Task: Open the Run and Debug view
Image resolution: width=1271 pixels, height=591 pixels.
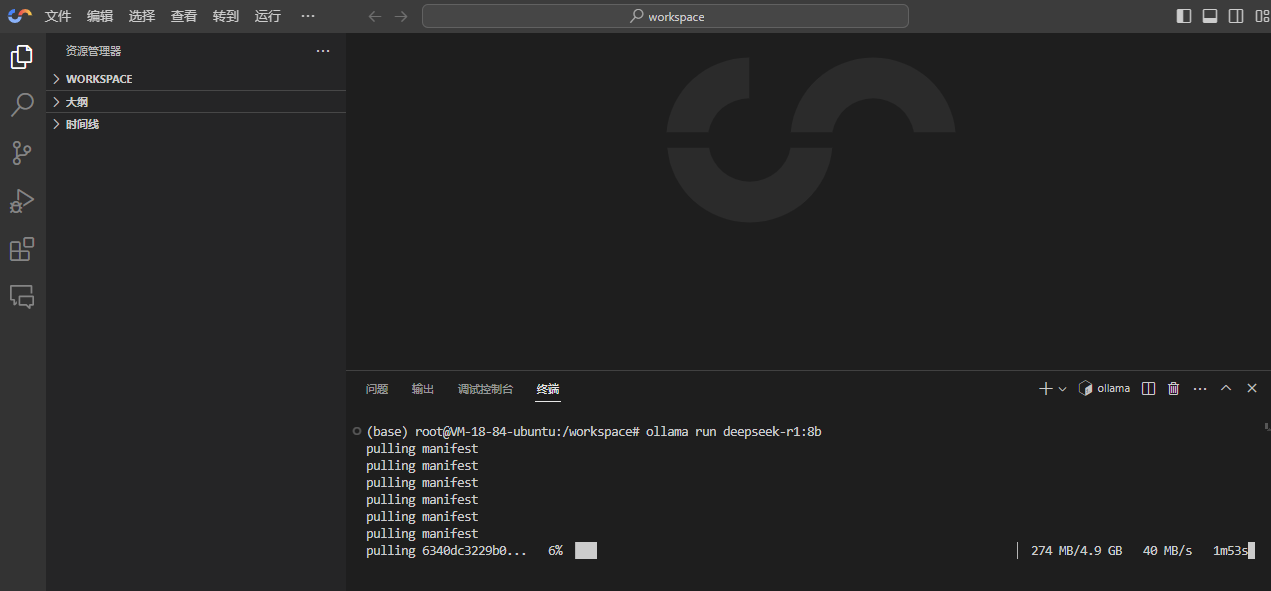Action: click(22, 201)
